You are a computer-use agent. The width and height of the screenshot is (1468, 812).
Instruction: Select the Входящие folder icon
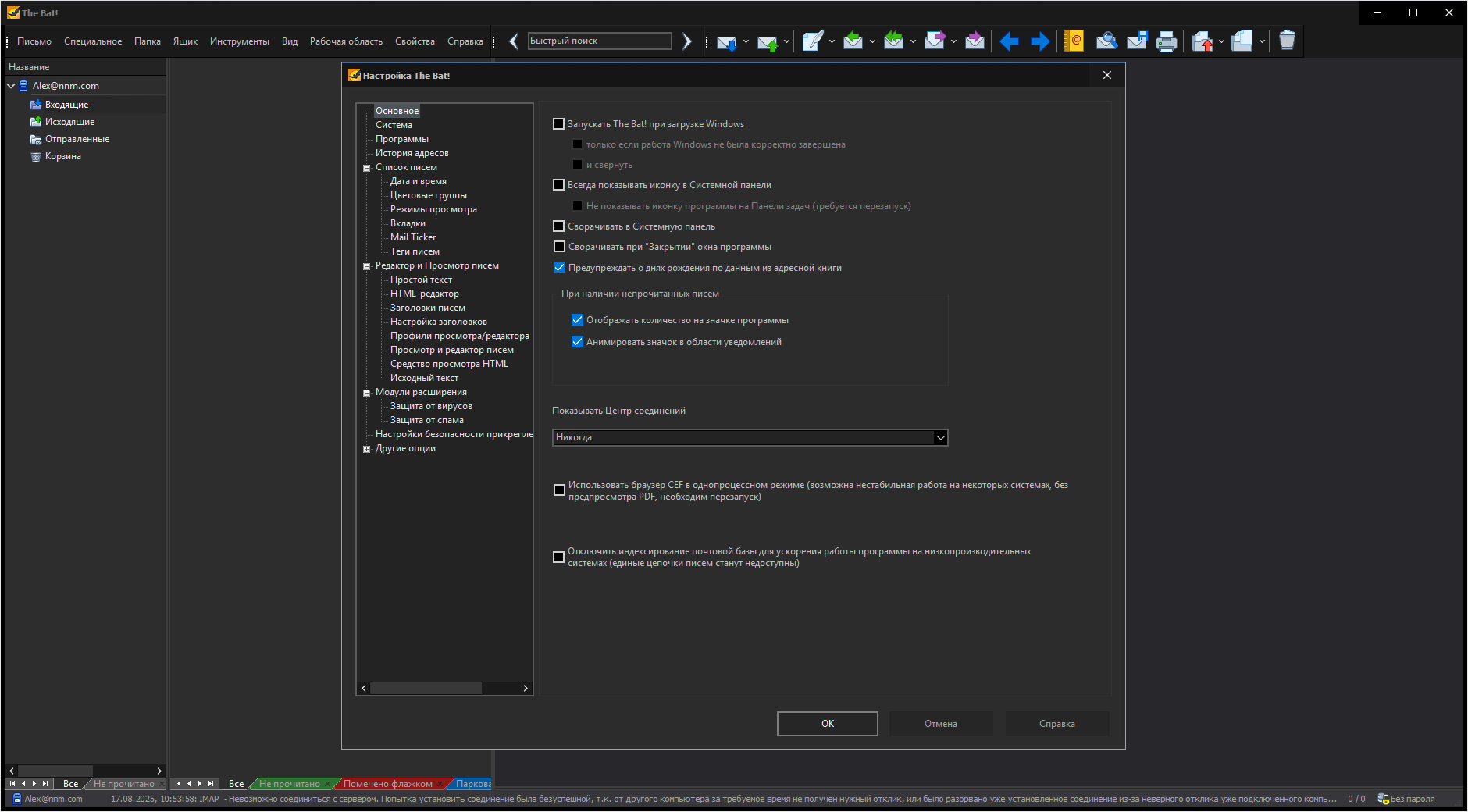coord(36,105)
